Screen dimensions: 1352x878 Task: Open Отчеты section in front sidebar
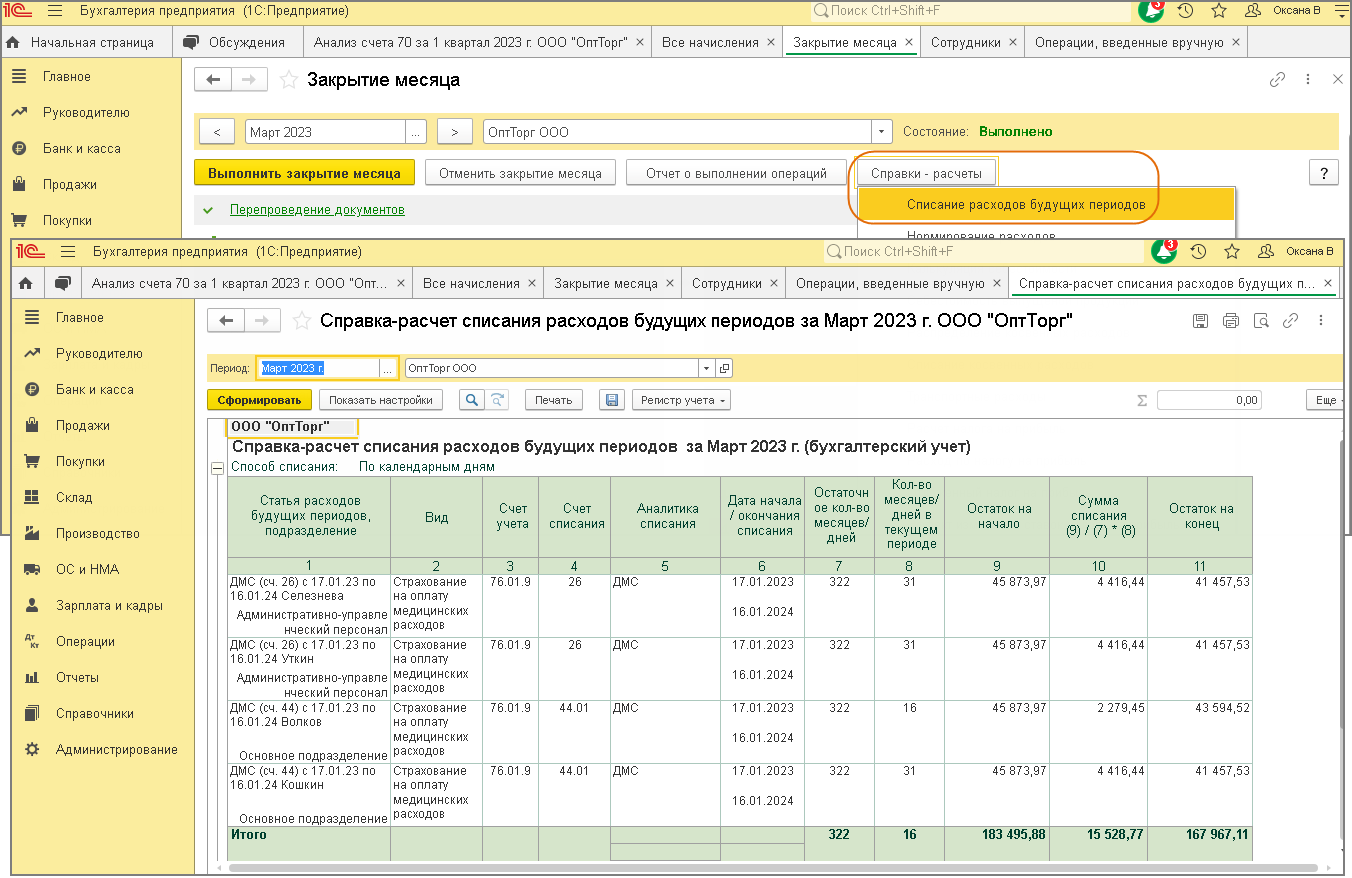pos(77,677)
